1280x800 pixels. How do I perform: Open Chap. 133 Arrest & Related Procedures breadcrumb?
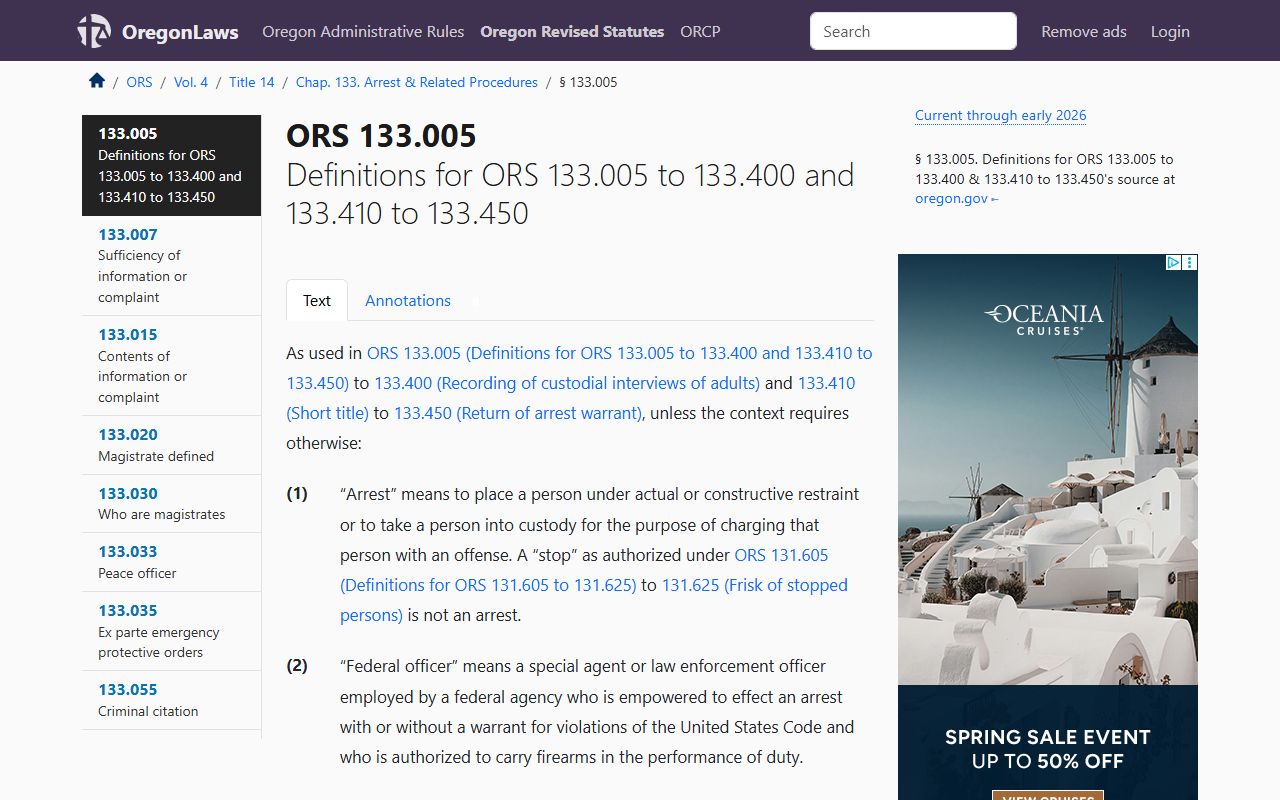[417, 82]
